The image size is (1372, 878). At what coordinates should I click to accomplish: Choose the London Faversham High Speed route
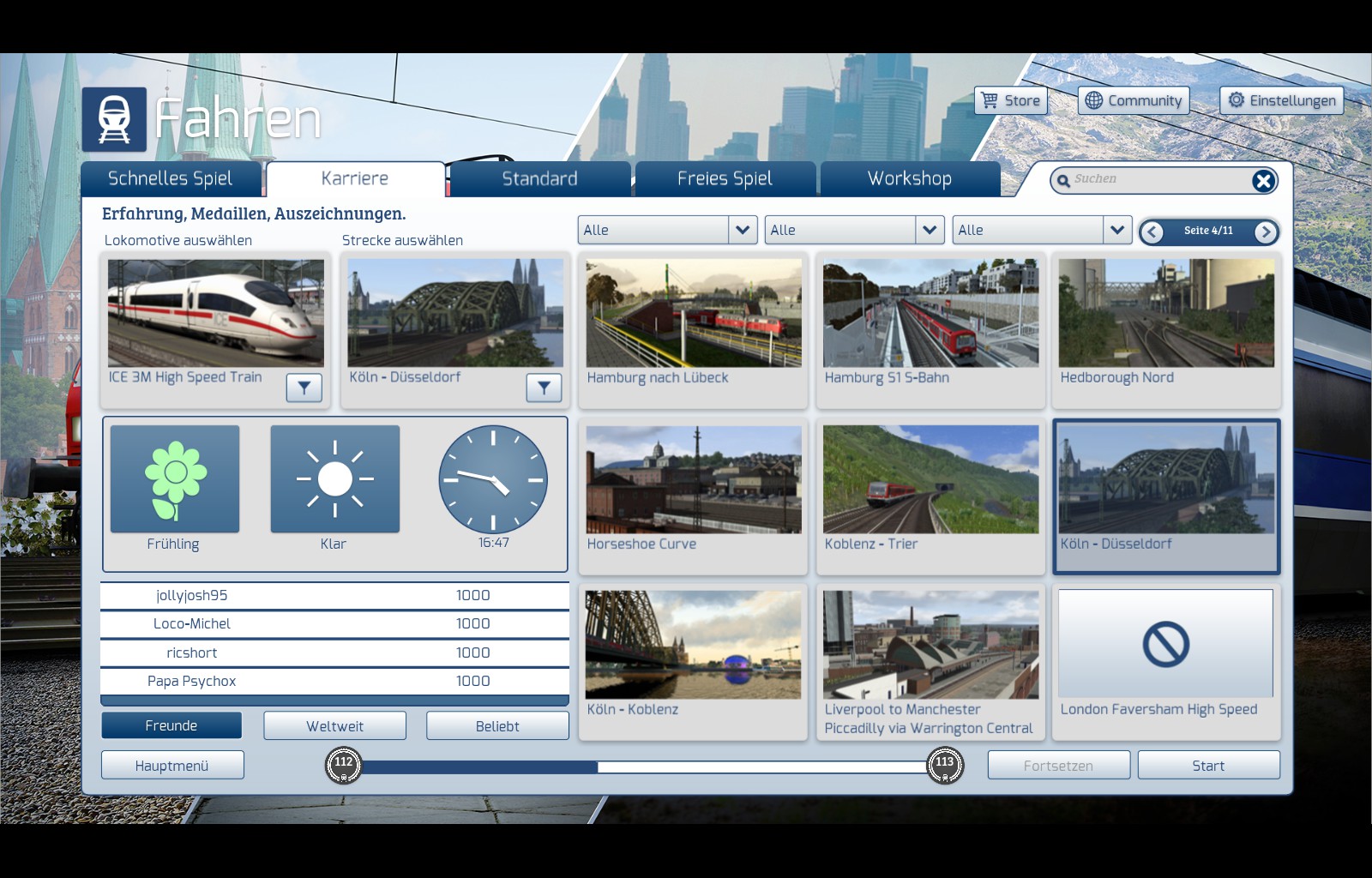point(1166,662)
